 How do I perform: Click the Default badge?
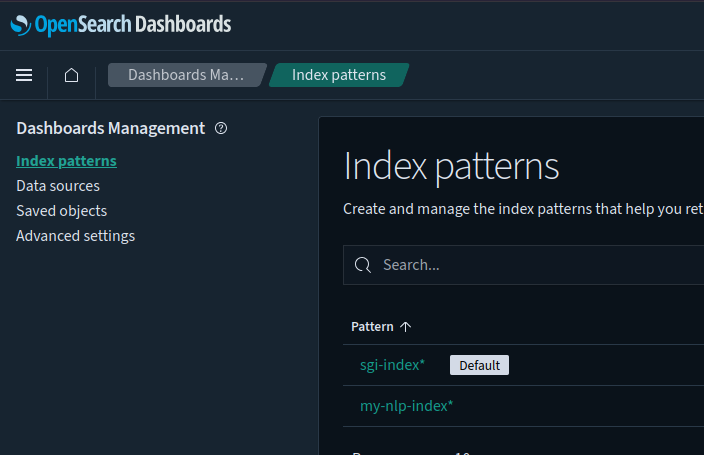coord(480,365)
